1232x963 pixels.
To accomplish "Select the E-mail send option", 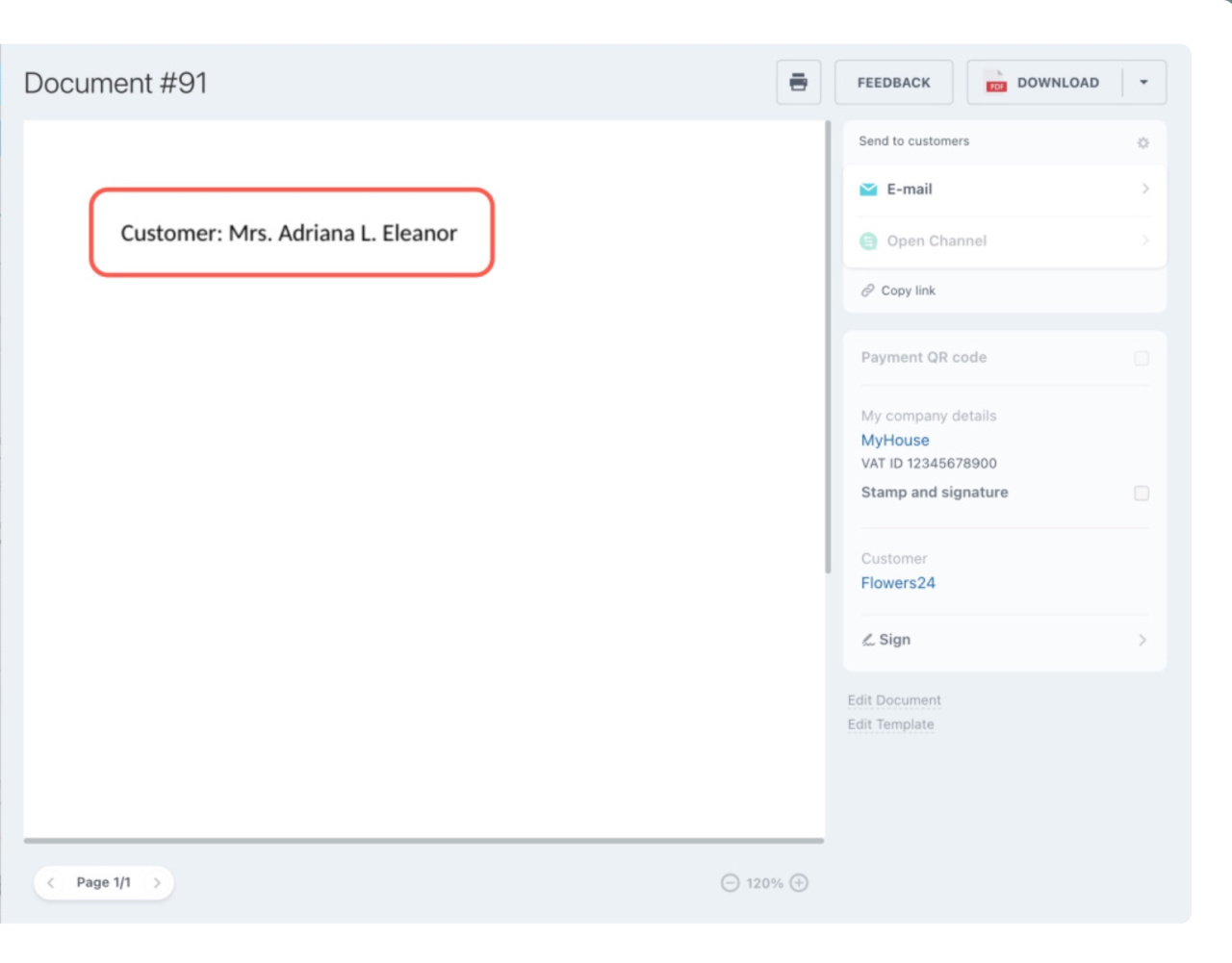I will coord(1005,190).
